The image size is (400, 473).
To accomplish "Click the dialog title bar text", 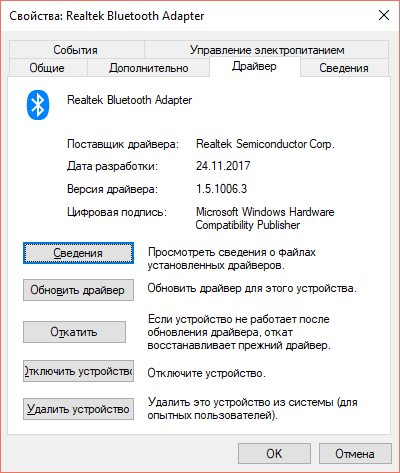I will [x=107, y=16].
